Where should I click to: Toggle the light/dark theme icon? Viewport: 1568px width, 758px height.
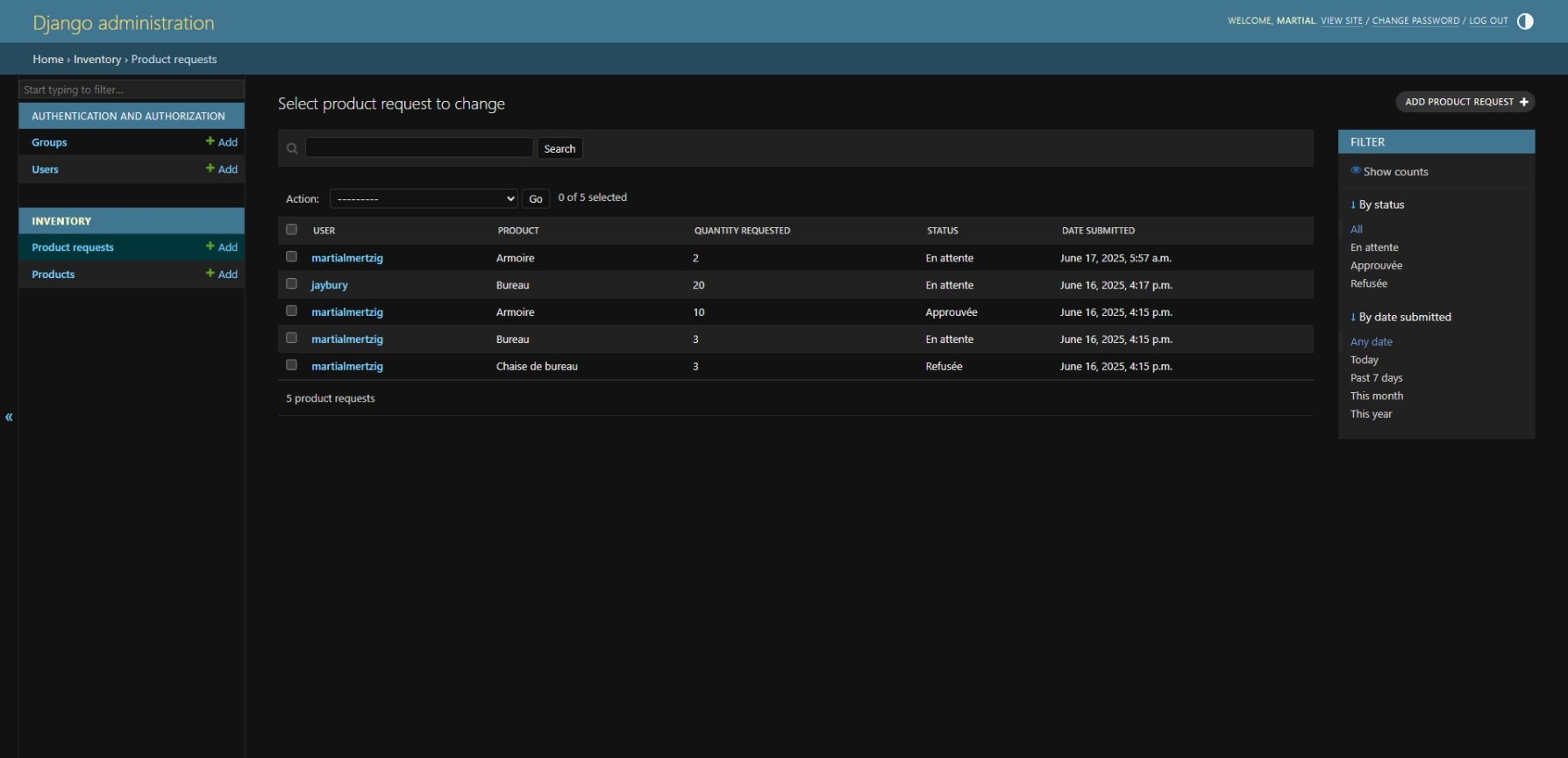click(1525, 22)
